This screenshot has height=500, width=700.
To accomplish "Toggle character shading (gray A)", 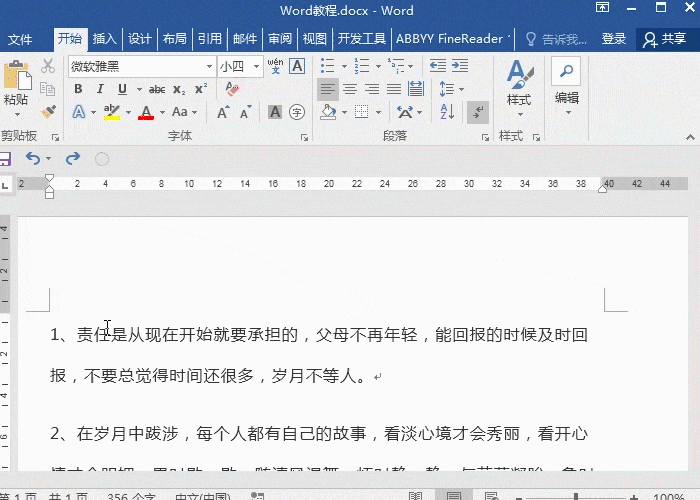I will pos(275,112).
